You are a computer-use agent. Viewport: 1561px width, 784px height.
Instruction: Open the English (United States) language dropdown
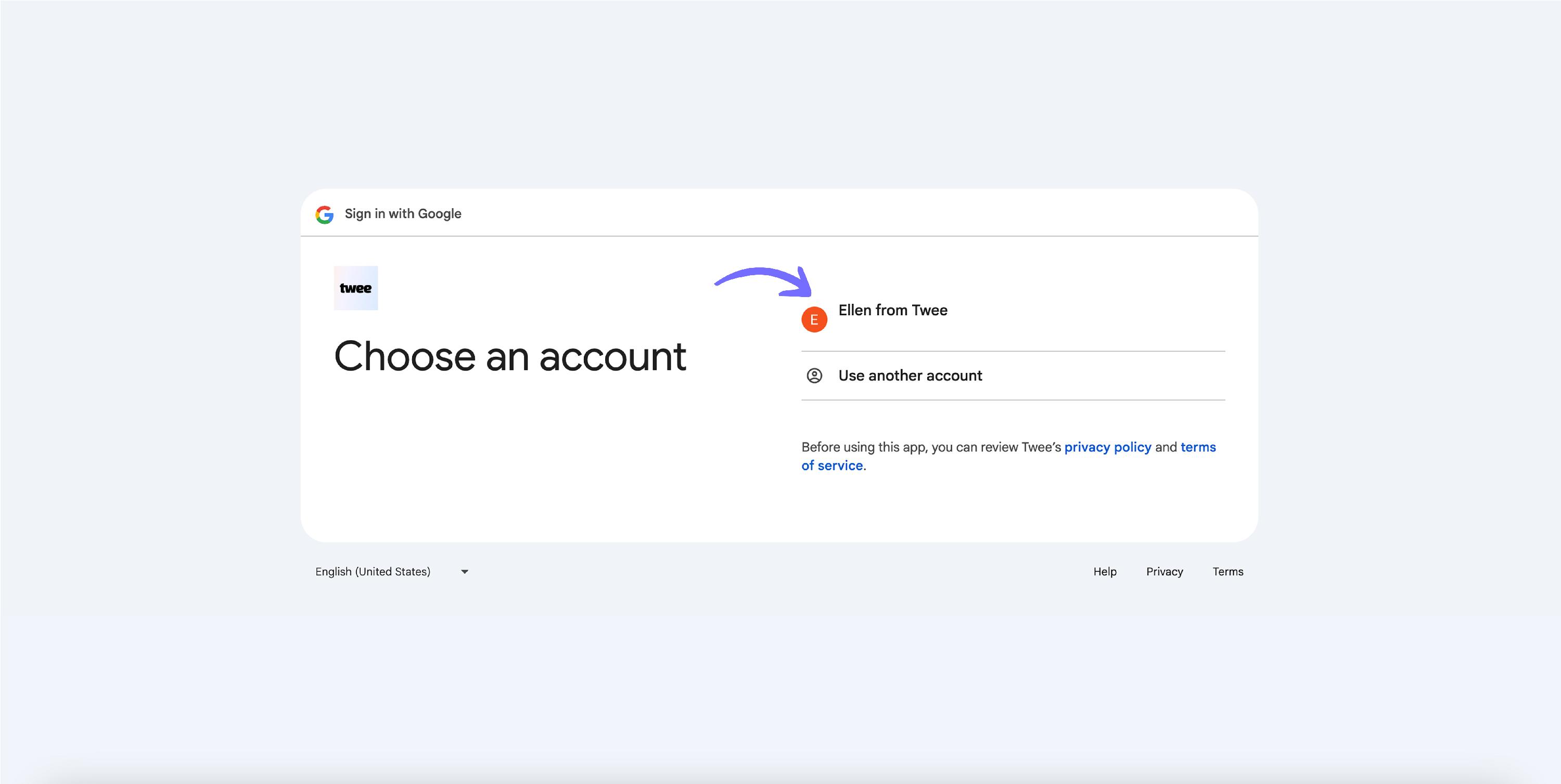[x=392, y=571]
